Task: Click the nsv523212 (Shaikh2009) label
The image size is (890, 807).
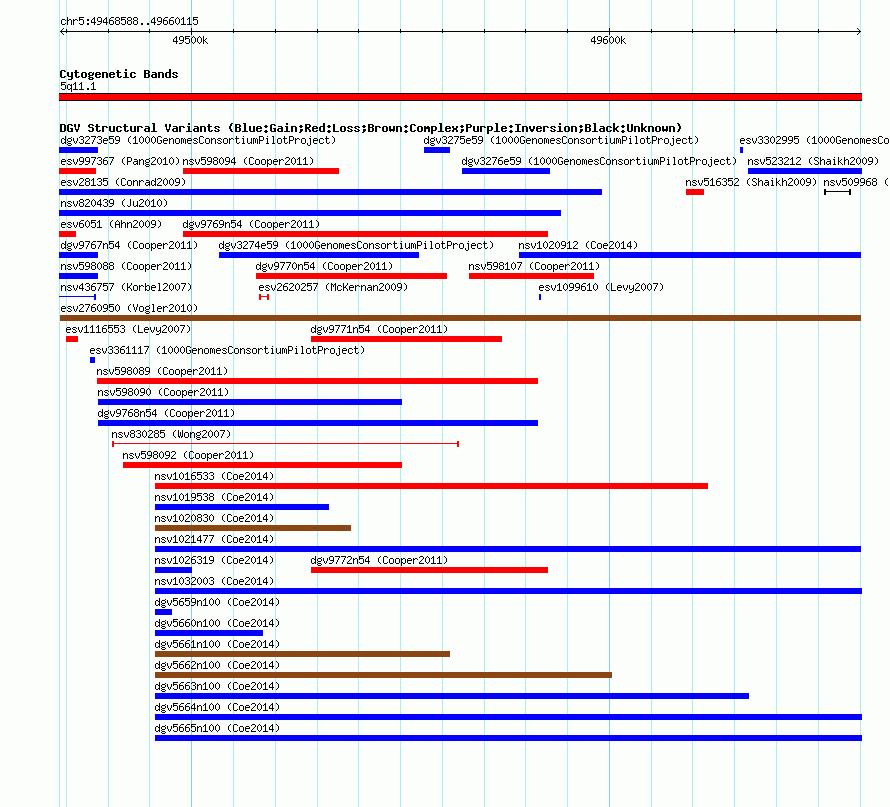Action: click(813, 161)
